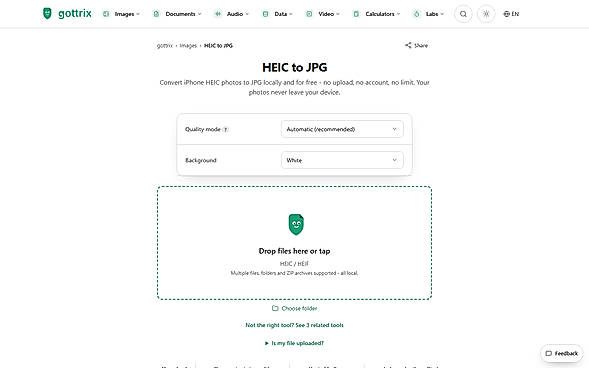This screenshot has width=589, height=368.
Task: Expand the chevron next to Video
Action: click(x=338, y=14)
